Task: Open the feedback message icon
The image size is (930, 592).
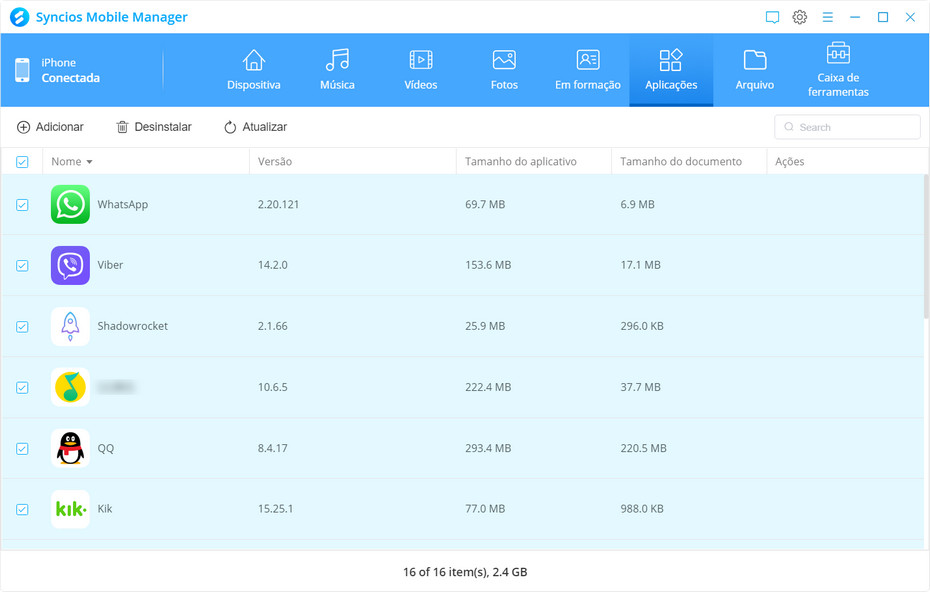Action: [772, 17]
